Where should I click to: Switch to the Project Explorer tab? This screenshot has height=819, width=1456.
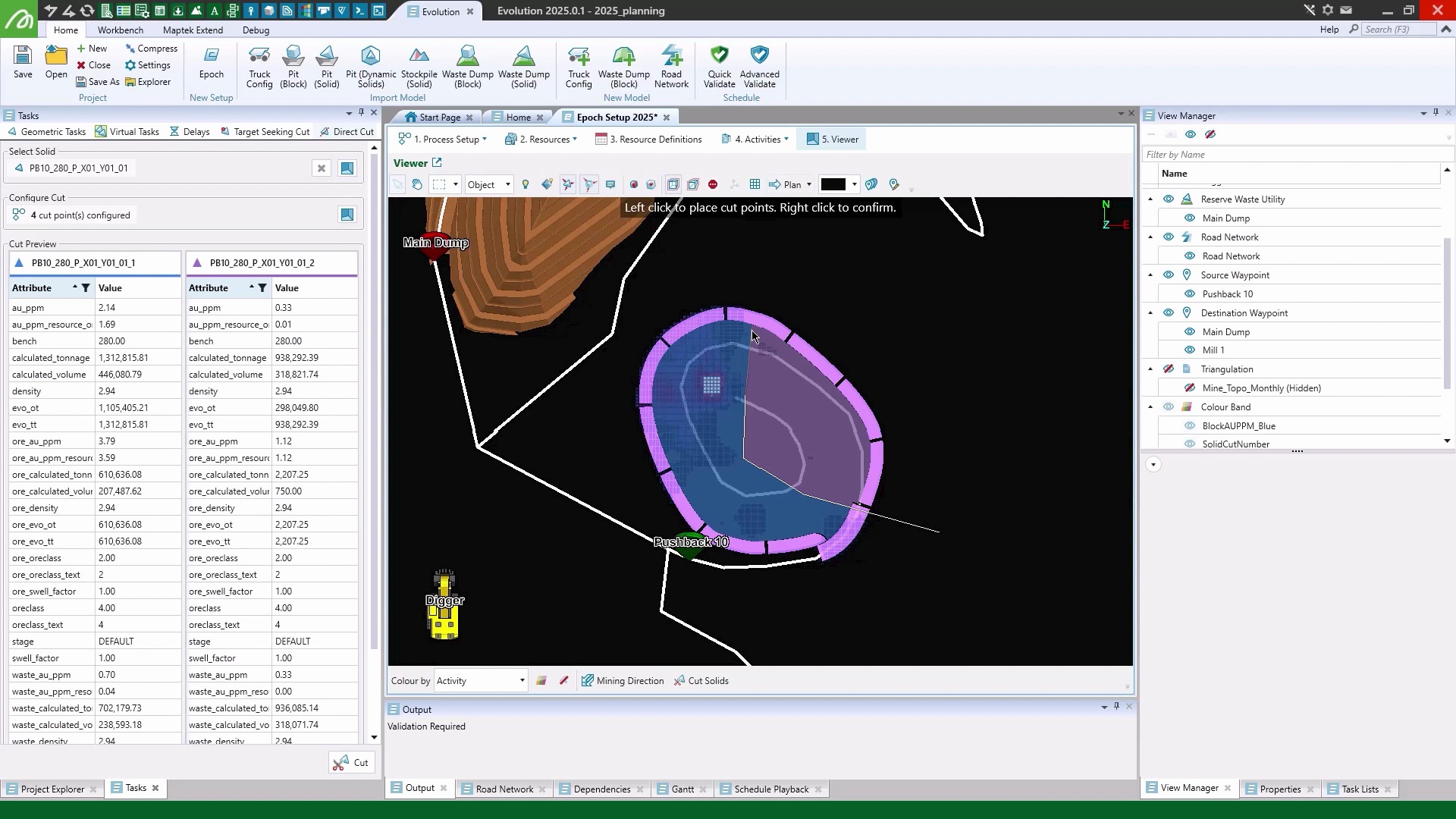click(x=52, y=789)
